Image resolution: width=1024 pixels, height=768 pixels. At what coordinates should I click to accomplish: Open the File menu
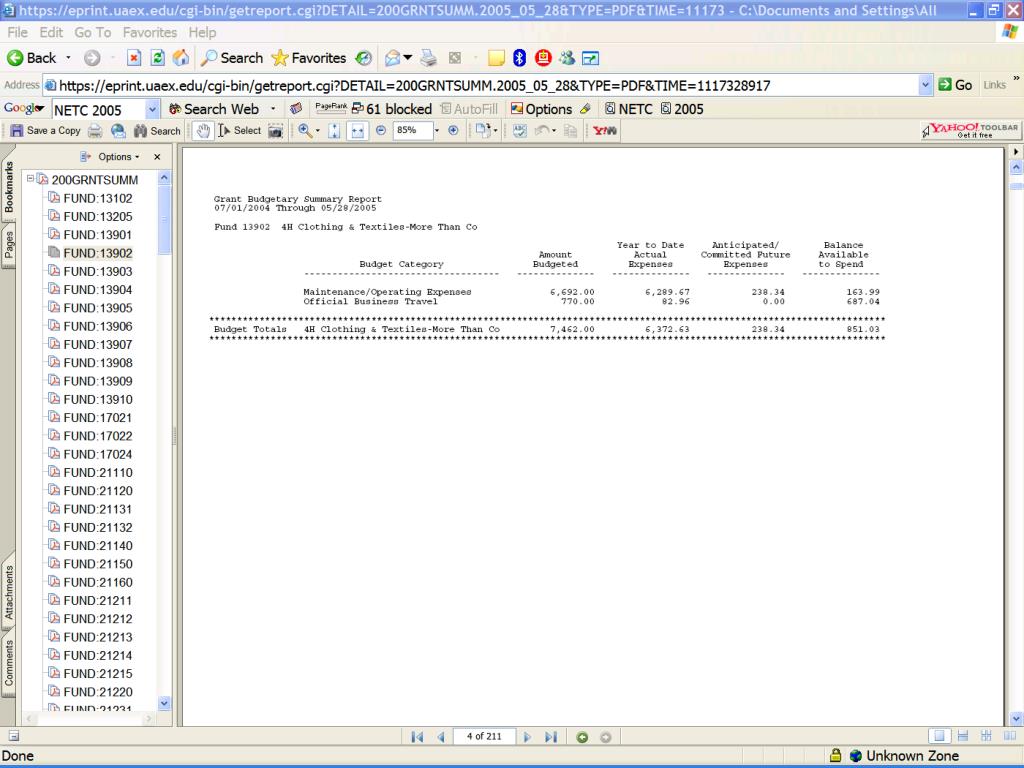click(x=17, y=32)
